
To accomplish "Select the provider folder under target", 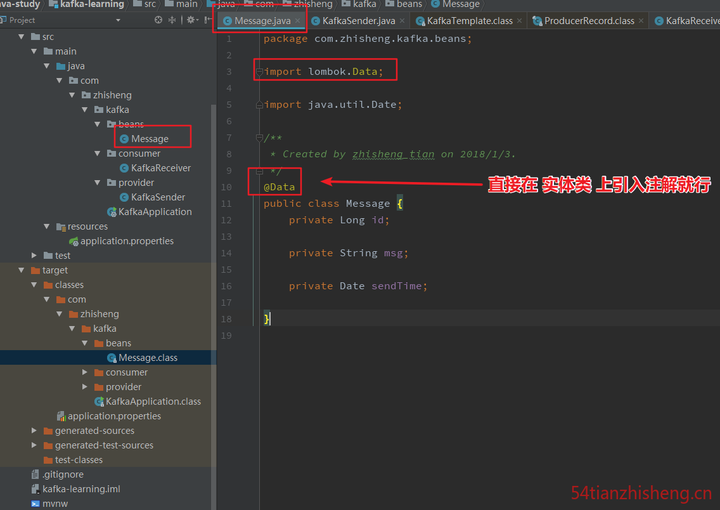I will click(x=123, y=387).
